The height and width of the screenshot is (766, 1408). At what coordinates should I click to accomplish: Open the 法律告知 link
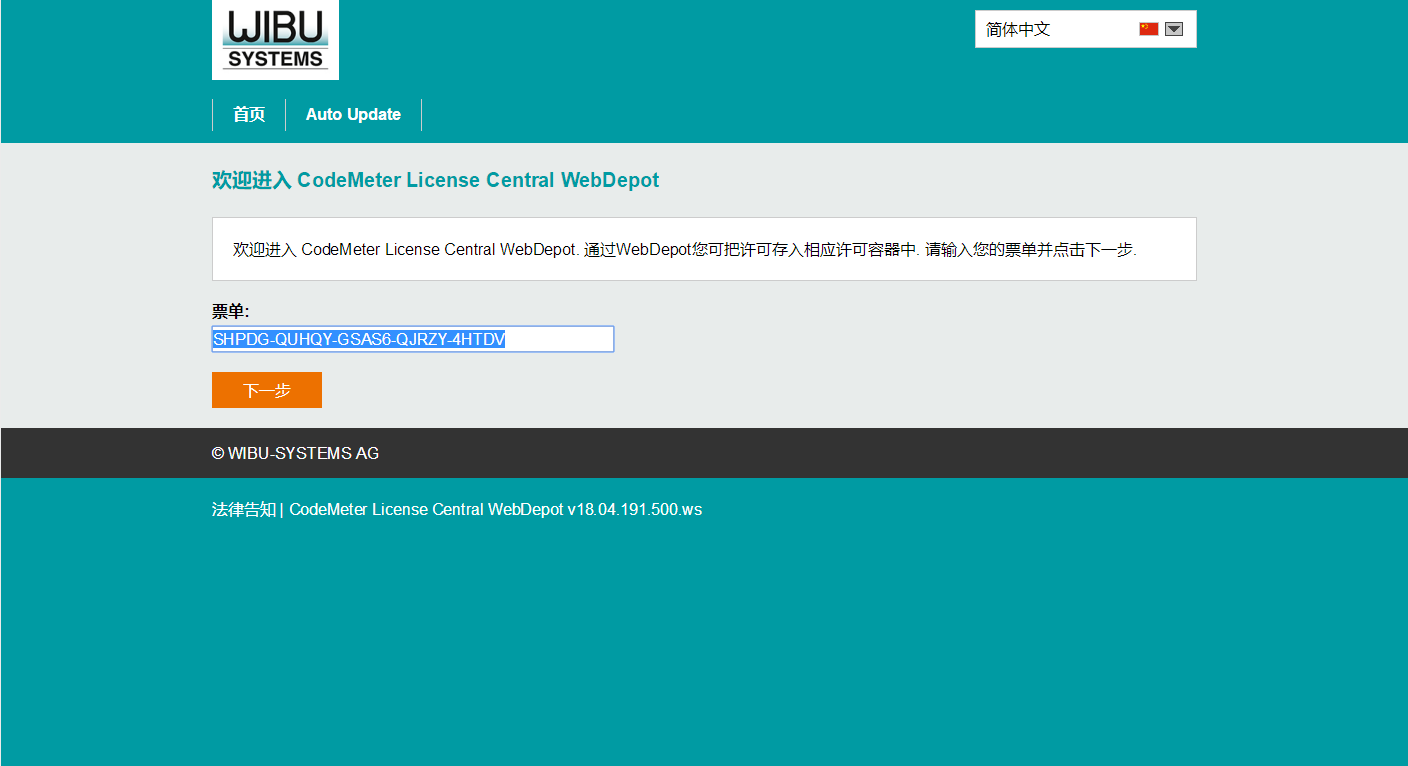244,509
